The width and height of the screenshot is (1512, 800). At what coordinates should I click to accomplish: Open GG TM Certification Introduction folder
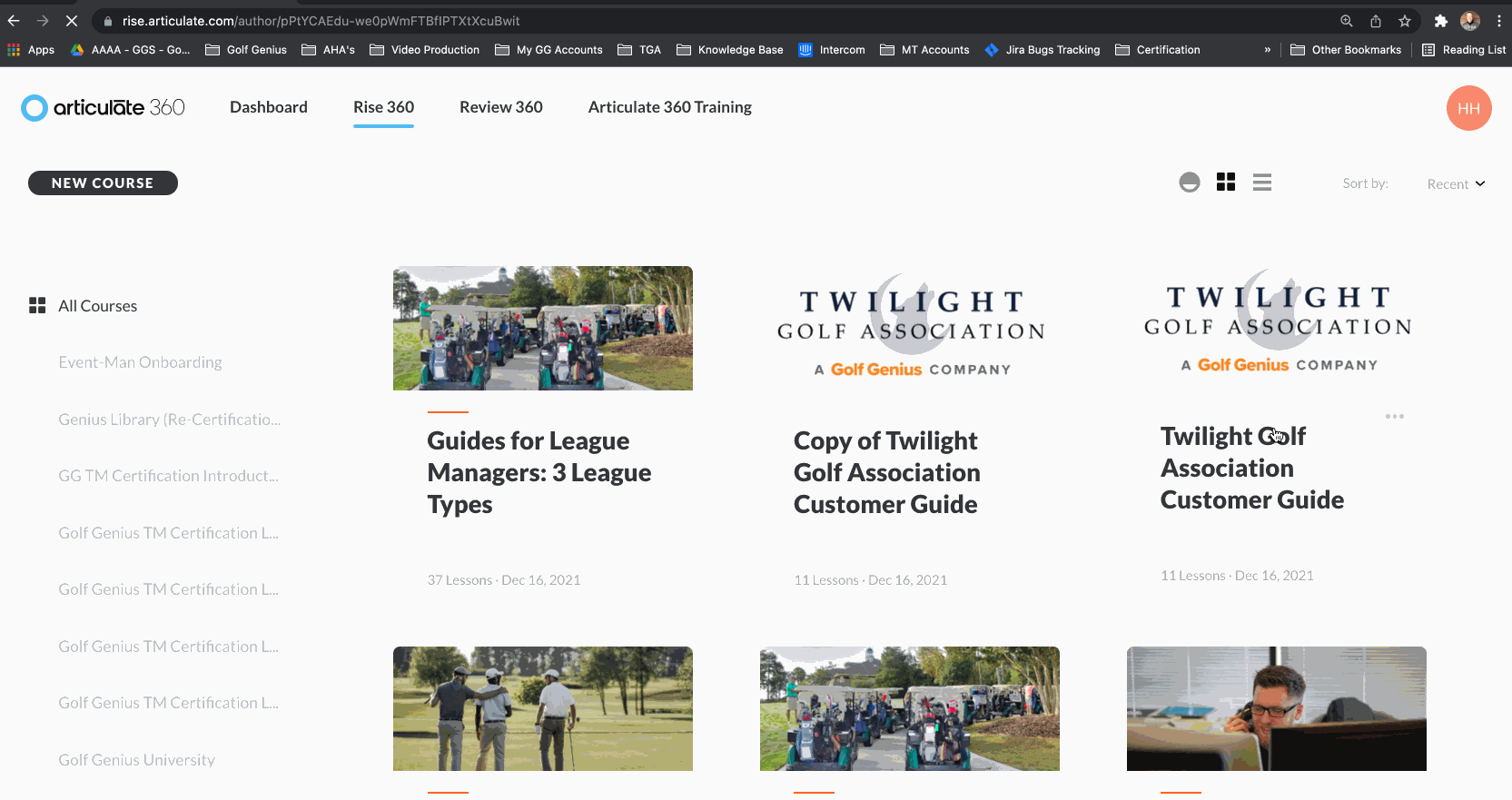(x=168, y=476)
